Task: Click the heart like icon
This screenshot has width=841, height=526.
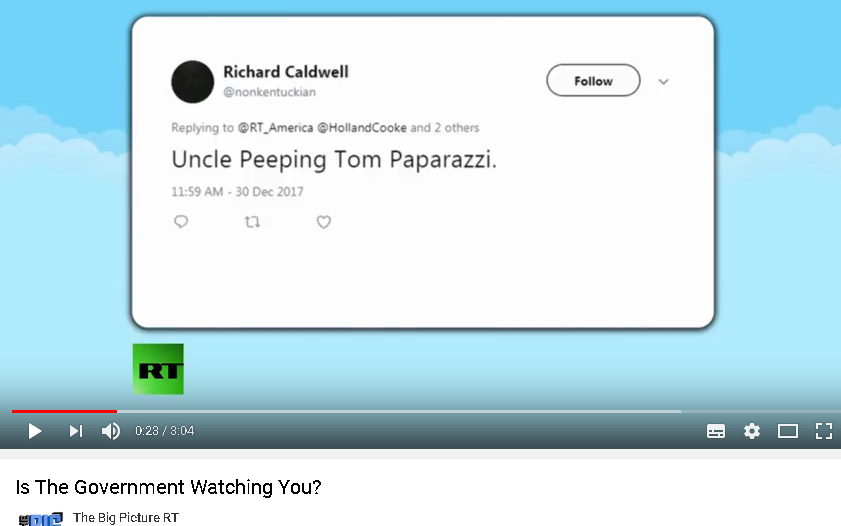Action: pos(323,222)
